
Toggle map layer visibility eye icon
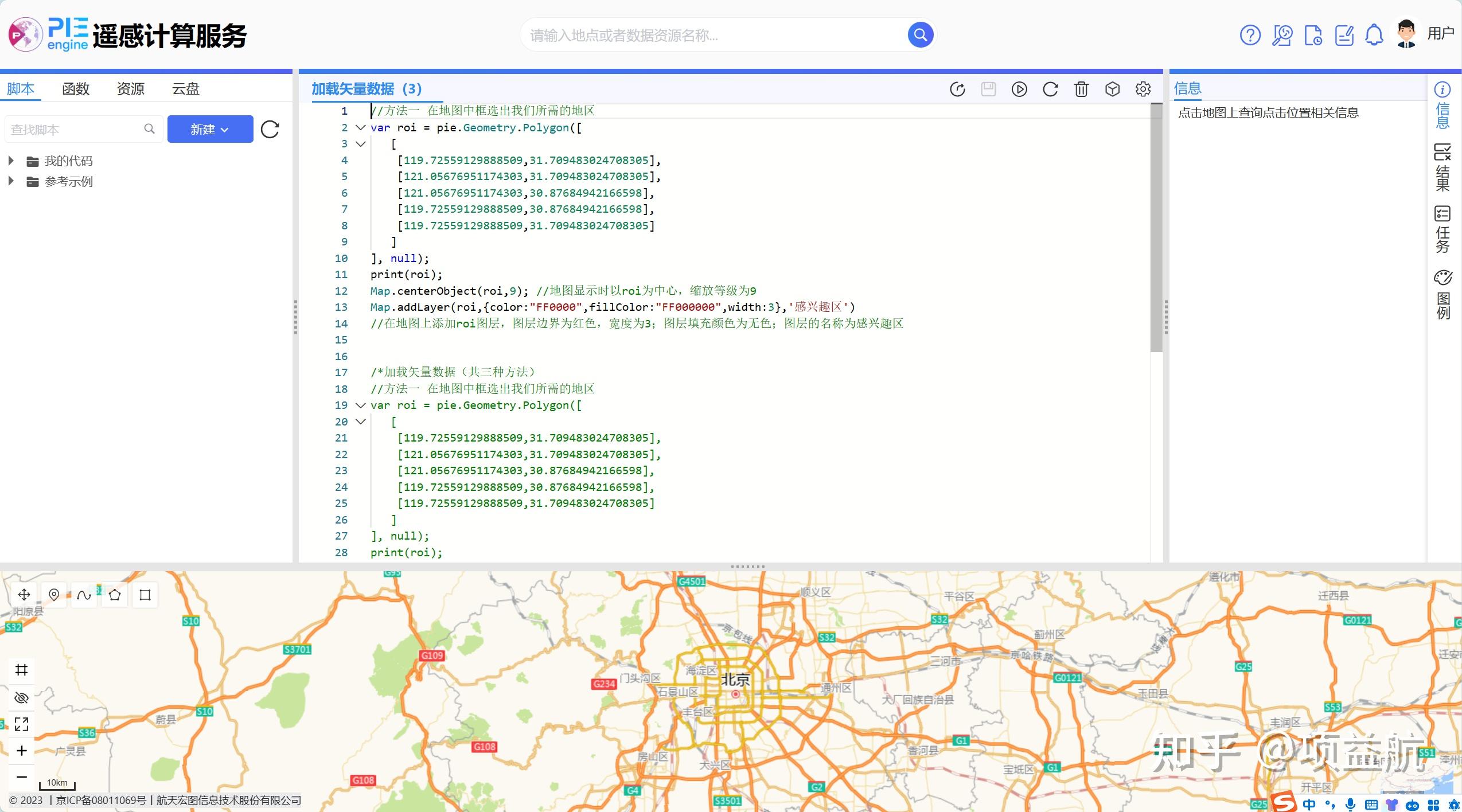pyautogui.click(x=22, y=697)
